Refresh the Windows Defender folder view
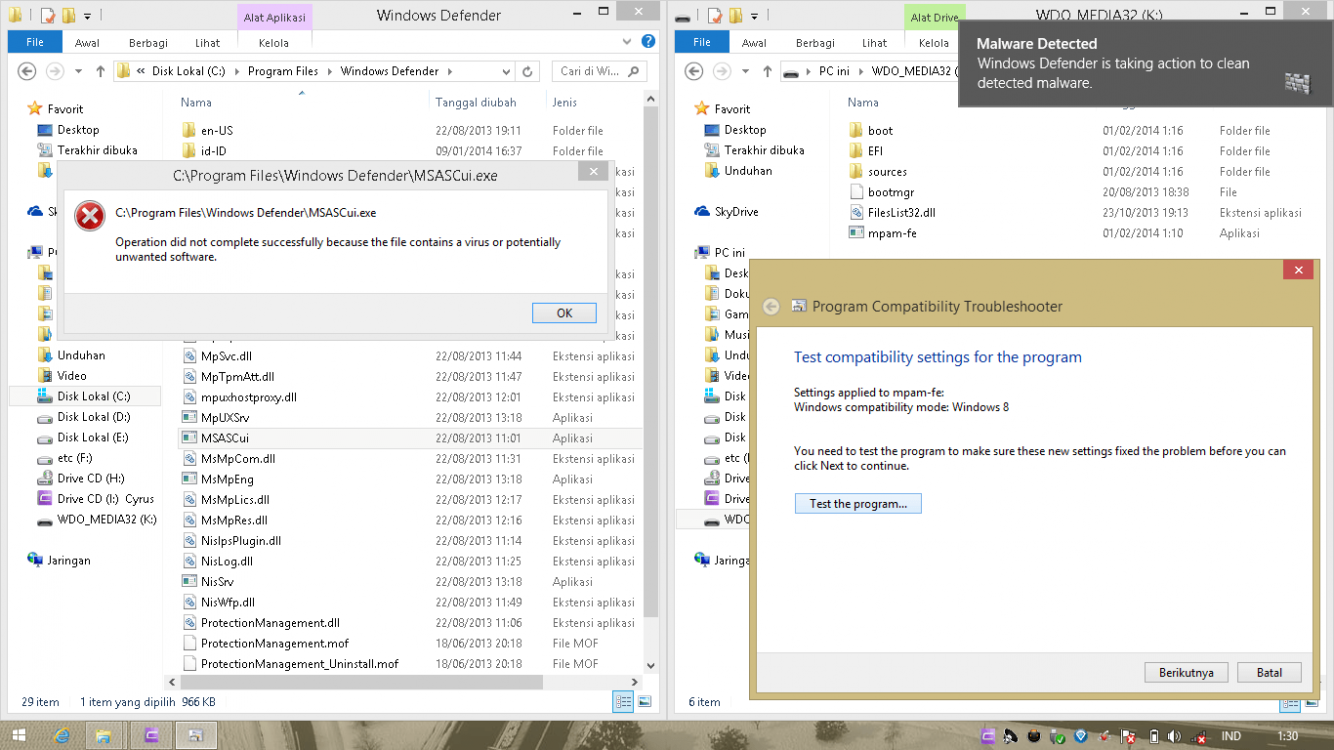The width and height of the screenshot is (1334, 750). point(529,71)
